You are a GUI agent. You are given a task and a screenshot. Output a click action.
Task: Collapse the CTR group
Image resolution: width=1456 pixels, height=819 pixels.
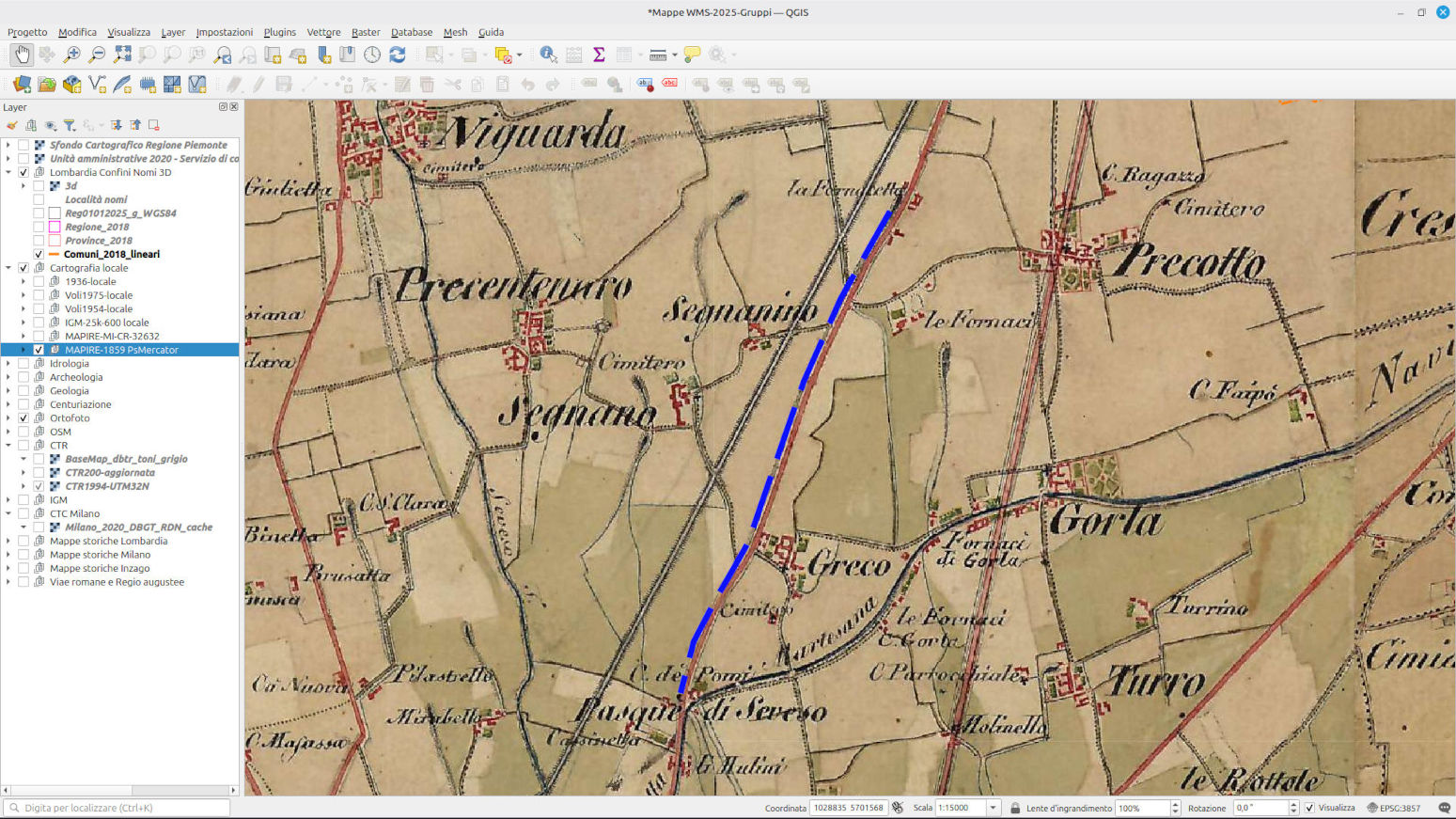pyautogui.click(x=8, y=446)
